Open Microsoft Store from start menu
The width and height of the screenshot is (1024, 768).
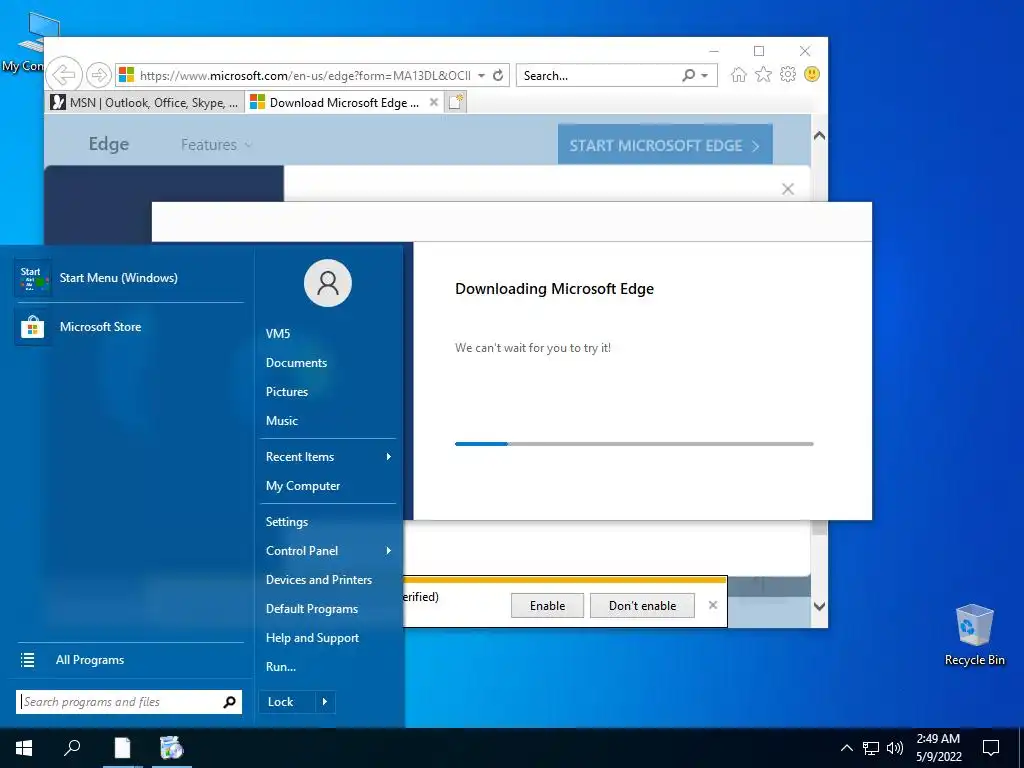[129, 327]
